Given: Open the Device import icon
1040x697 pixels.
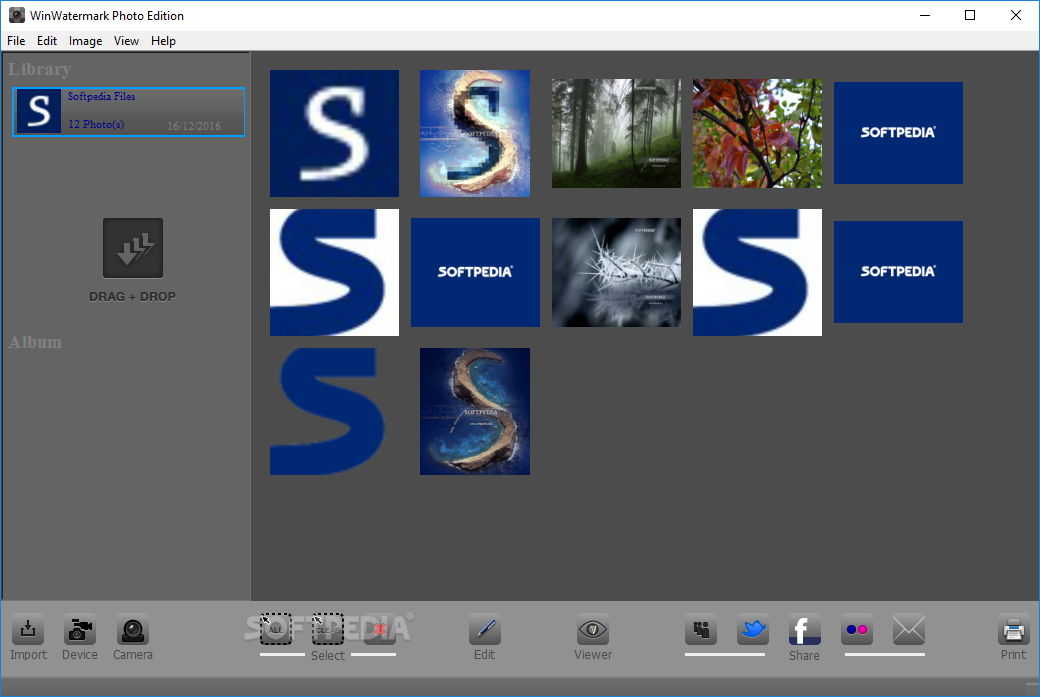Looking at the screenshot, I should [80, 629].
